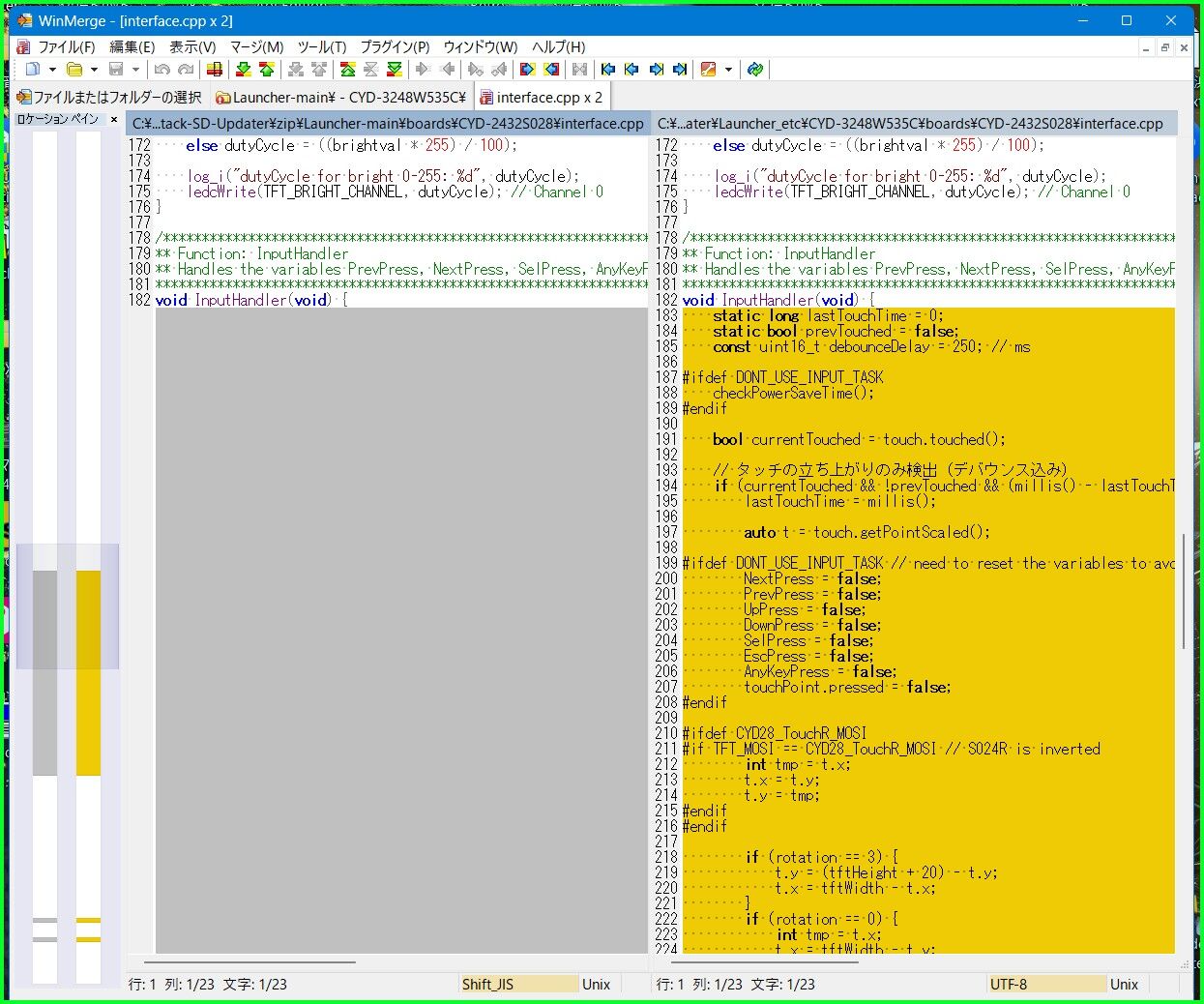Open the マージ(M) menu
Screen dimensions: 1204x1004
coord(256,46)
